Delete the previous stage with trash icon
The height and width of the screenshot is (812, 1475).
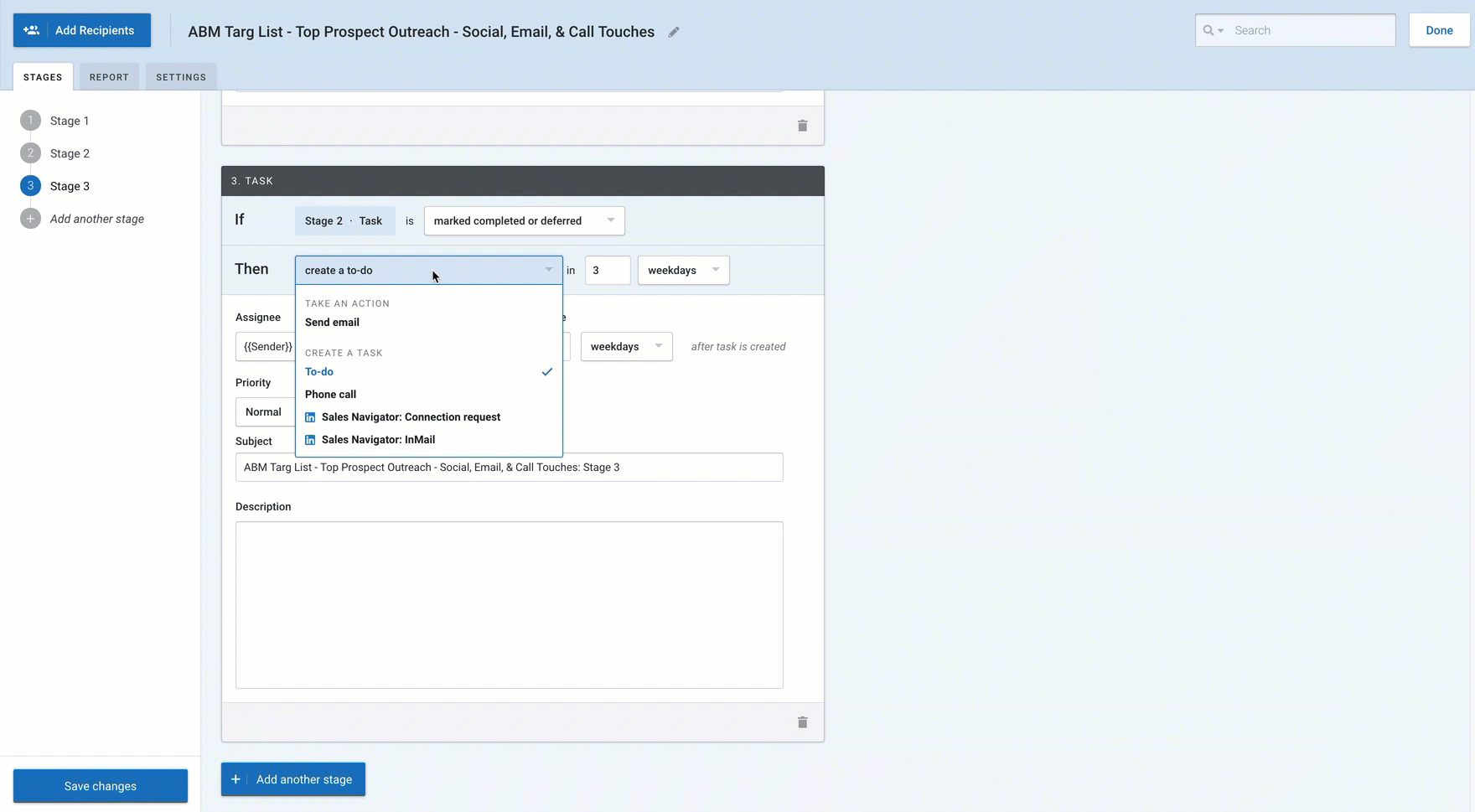click(x=803, y=126)
